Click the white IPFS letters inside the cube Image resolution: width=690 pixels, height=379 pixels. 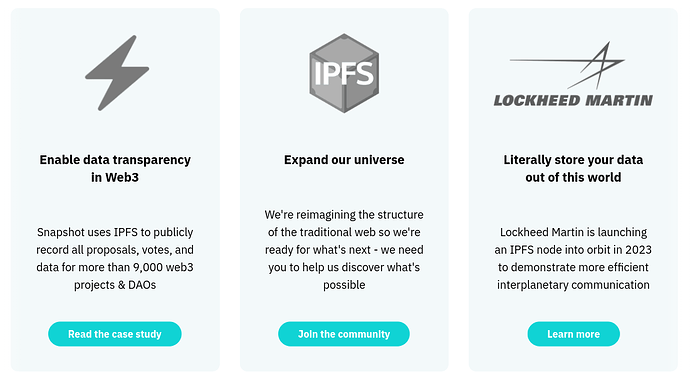344,74
